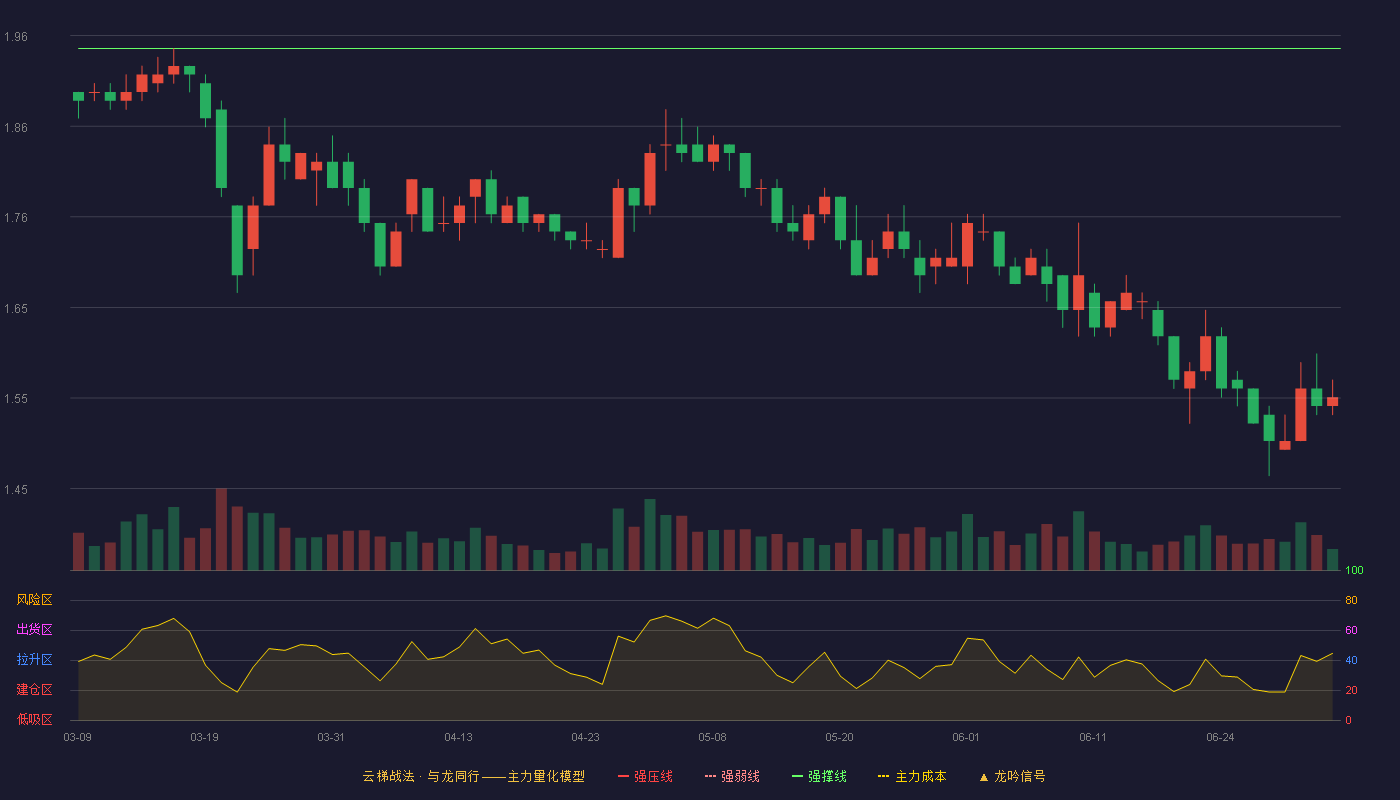Click the 03-09 date label
Screen dimensions: 1400x800
78,737
